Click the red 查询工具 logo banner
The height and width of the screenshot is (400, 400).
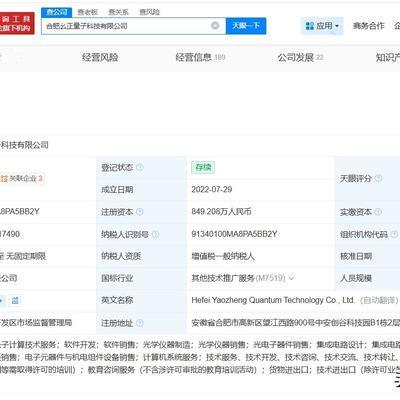(17, 23)
